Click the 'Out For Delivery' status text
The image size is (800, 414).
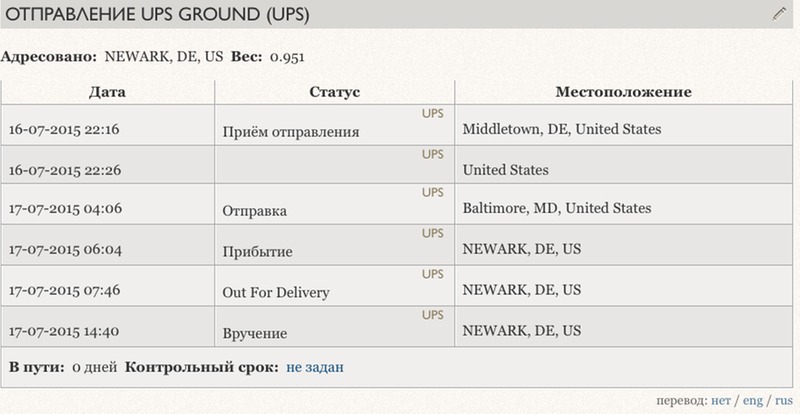(276, 293)
